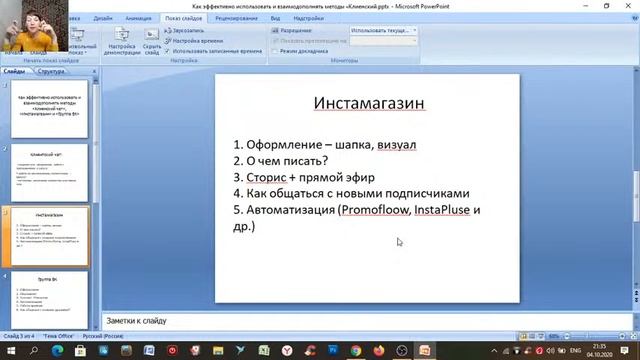The height and width of the screenshot is (360, 640).
Task: Select the Слайды pane tab
Action: click(14, 71)
